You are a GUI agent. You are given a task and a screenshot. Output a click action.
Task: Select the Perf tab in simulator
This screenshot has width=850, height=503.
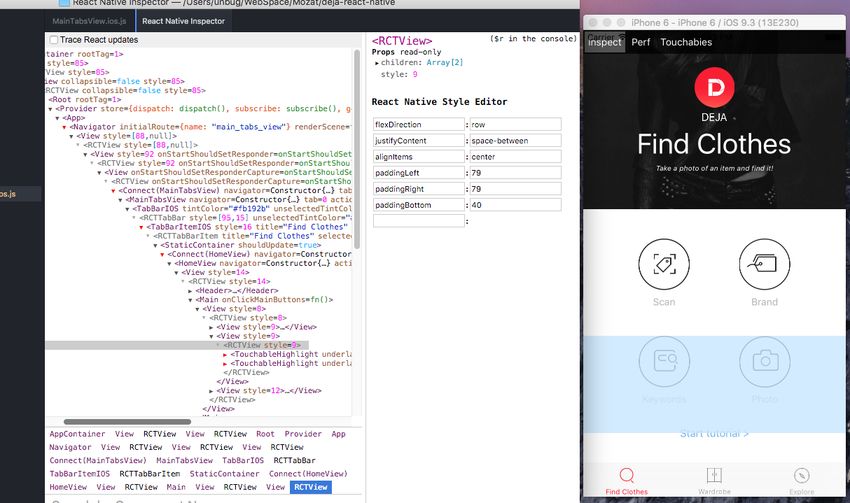tap(641, 42)
